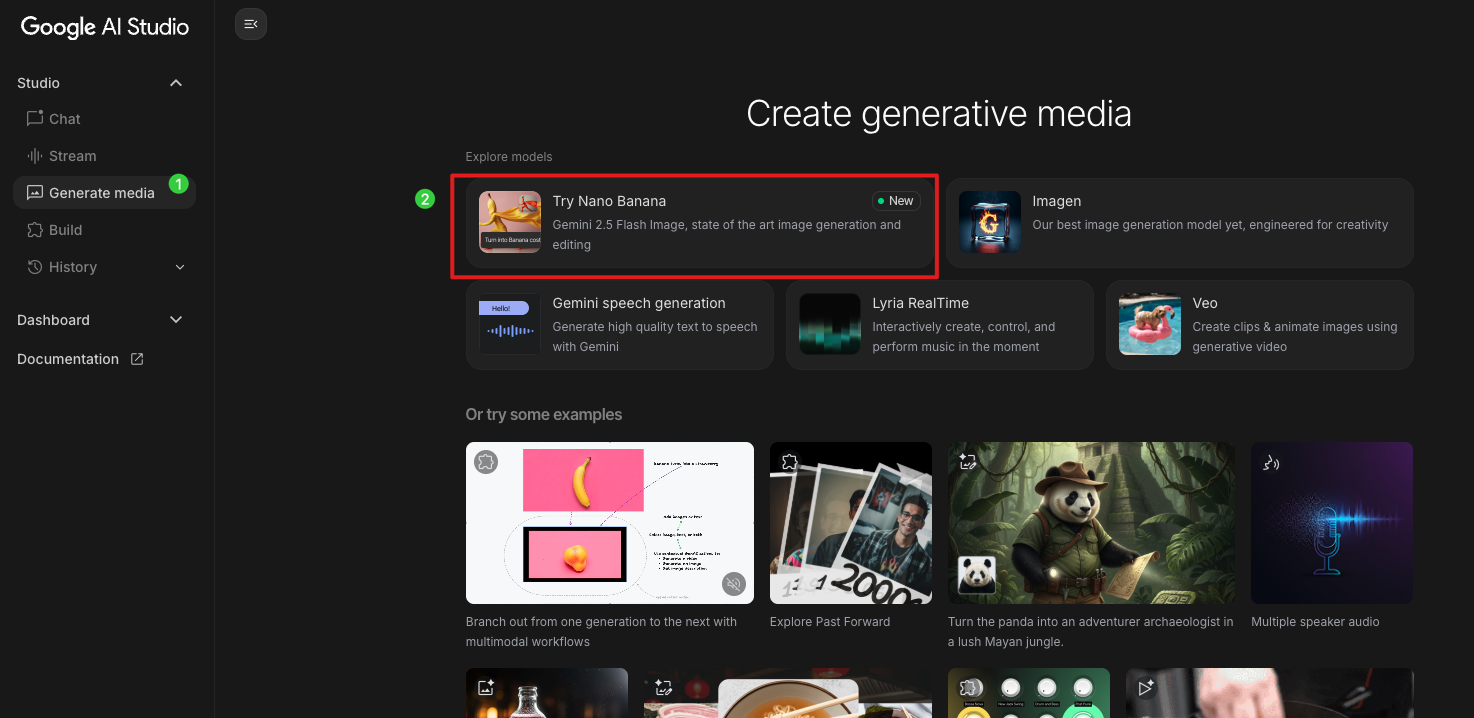Screen dimensions: 1474x718
Task: Open the panda archaeologist example image
Action: [x=1091, y=523]
